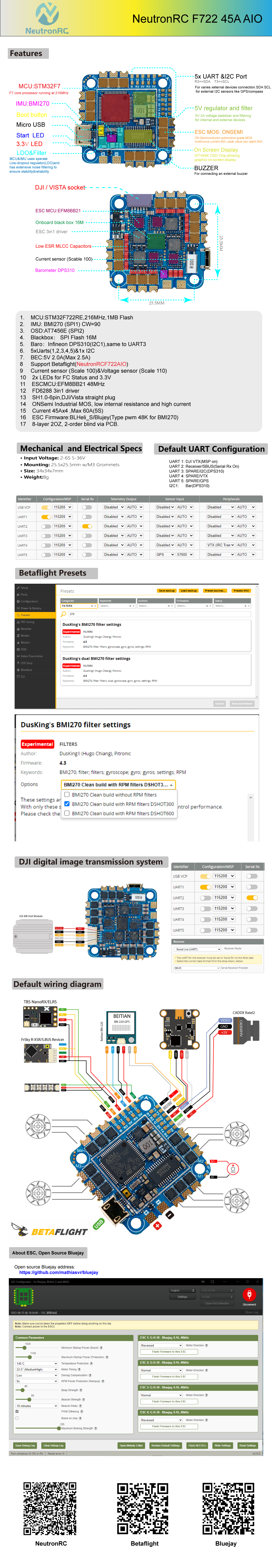Click the Open Melody Editor button
Viewport: 272px width, 1568px height.
point(131,1446)
